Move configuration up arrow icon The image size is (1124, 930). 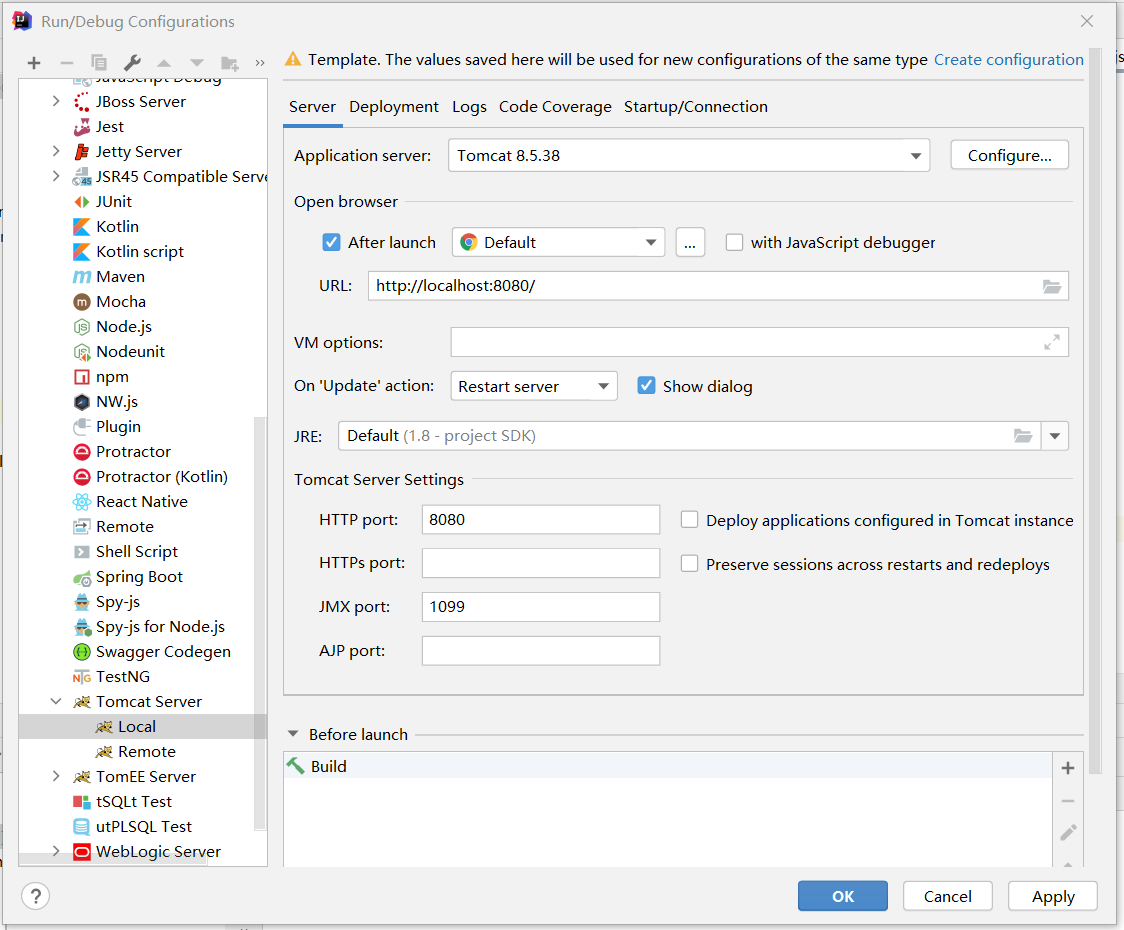pyautogui.click(x=164, y=63)
